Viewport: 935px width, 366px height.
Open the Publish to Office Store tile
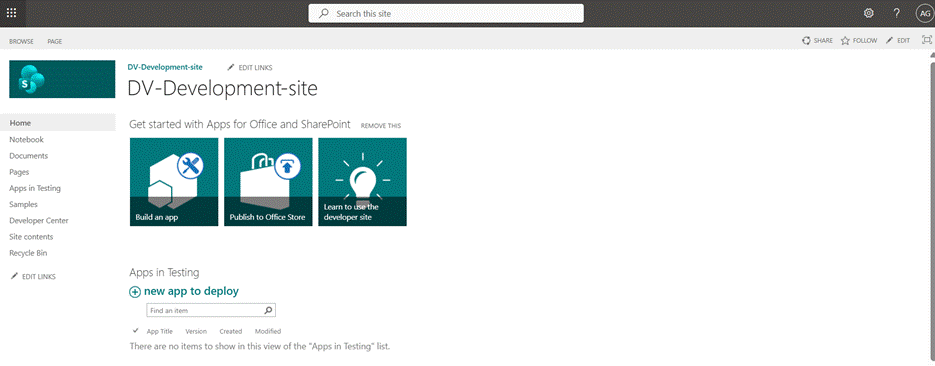pos(268,182)
